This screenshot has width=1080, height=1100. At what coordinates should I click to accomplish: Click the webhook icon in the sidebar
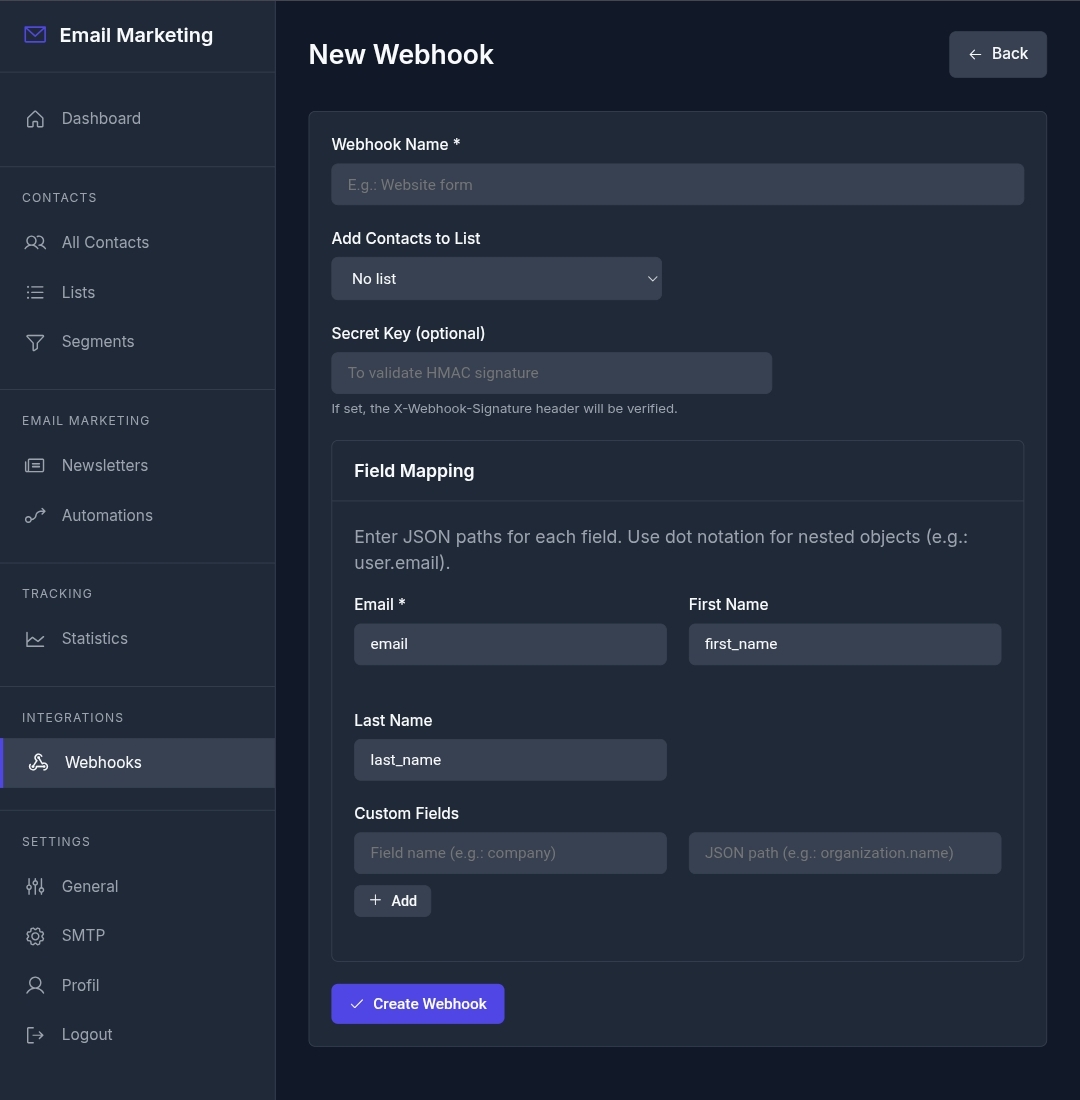tap(38, 762)
